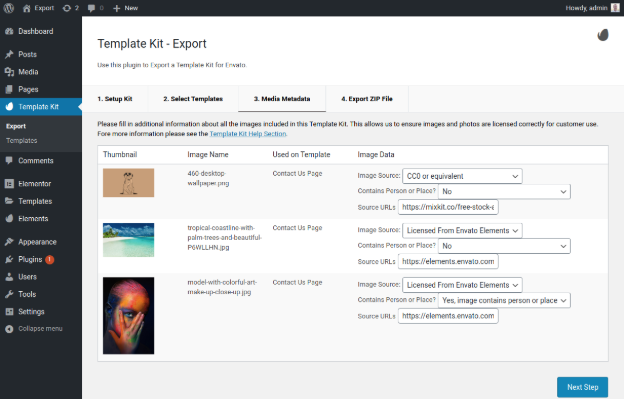Click the WordPress logo icon
The height and width of the screenshot is (399, 624).
tap(9, 8)
